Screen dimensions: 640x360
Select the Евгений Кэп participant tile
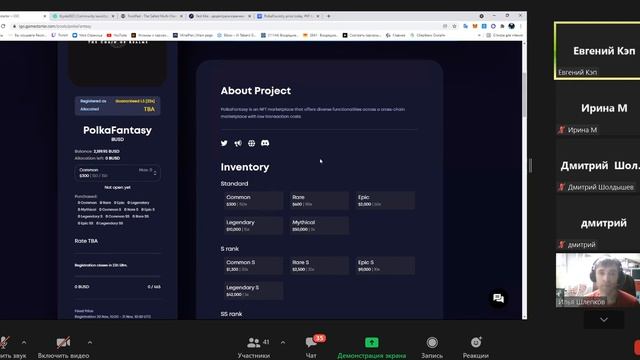(598, 51)
